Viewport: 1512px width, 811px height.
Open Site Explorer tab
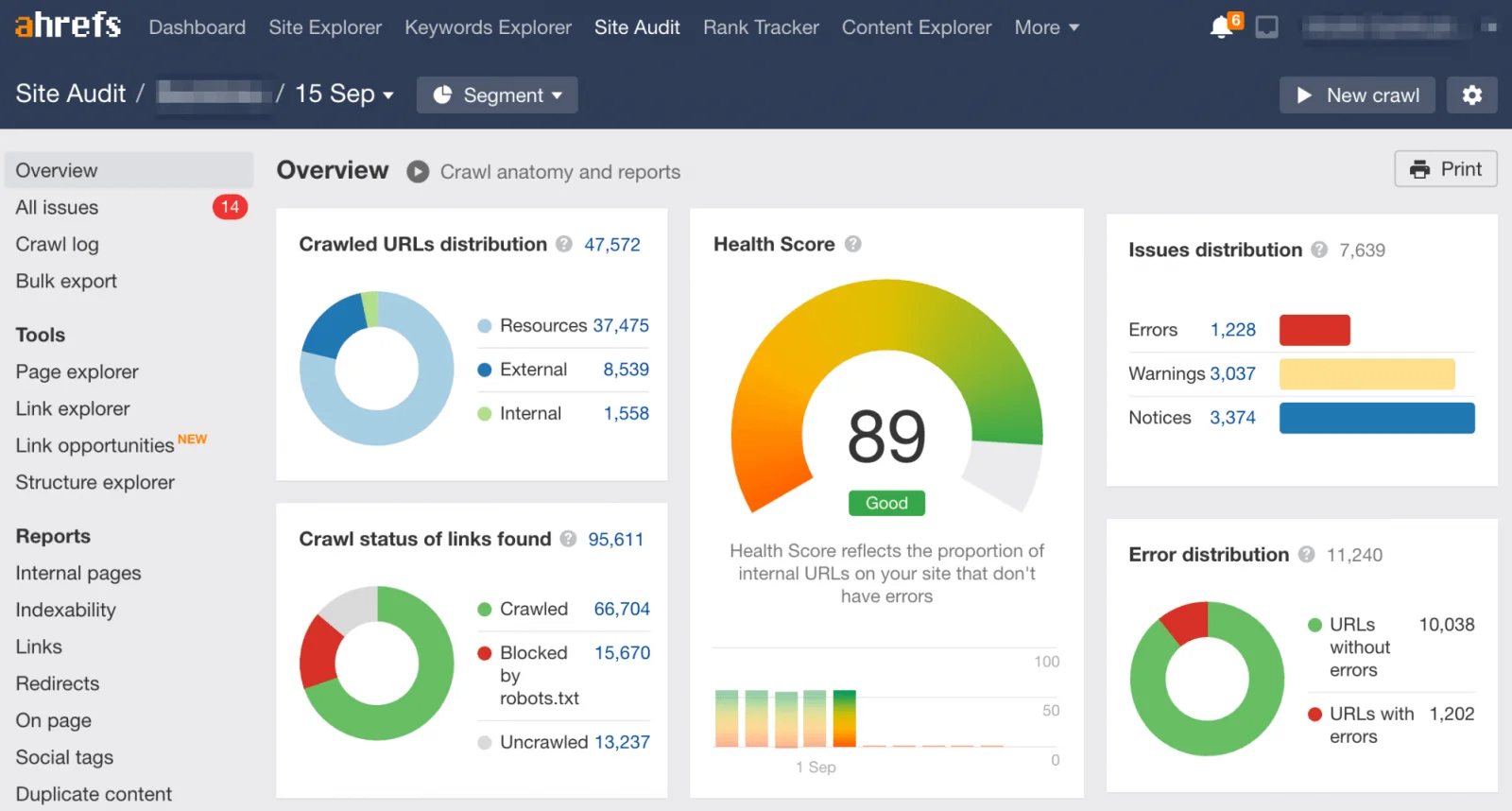[x=325, y=27]
